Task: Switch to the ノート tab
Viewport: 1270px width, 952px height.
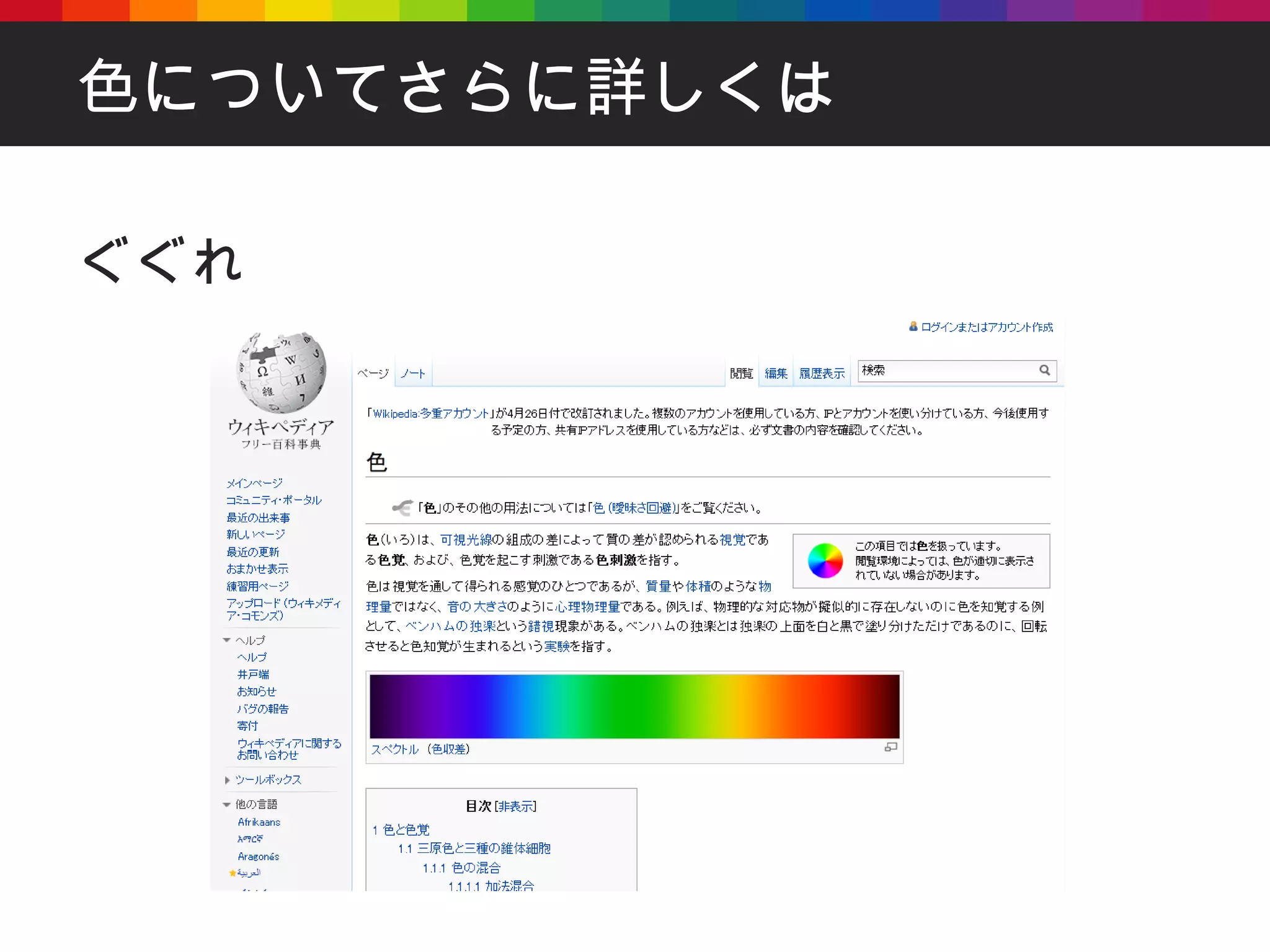Action: (x=412, y=373)
